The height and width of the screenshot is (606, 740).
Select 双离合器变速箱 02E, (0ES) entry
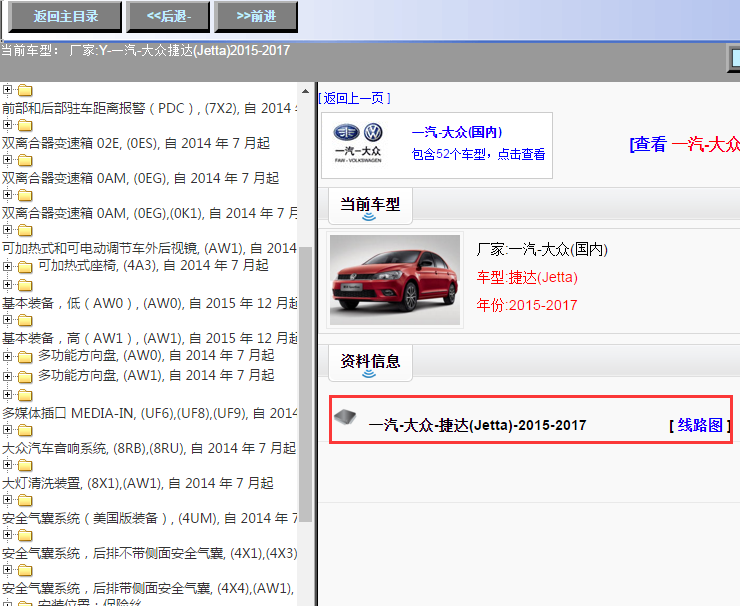pyautogui.click(x=136, y=143)
